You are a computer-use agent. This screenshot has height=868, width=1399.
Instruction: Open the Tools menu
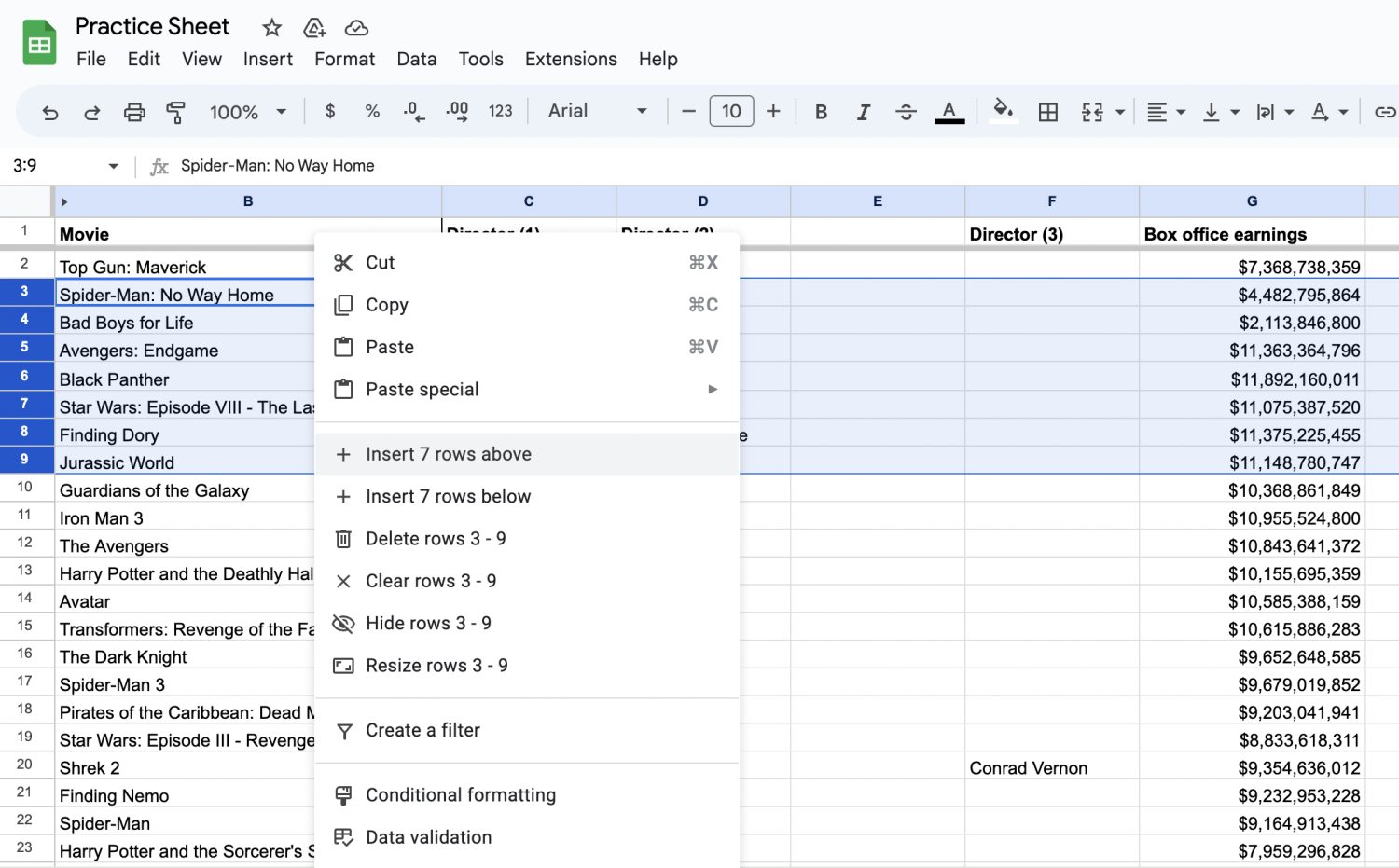pyautogui.click(x=480, y=59)
